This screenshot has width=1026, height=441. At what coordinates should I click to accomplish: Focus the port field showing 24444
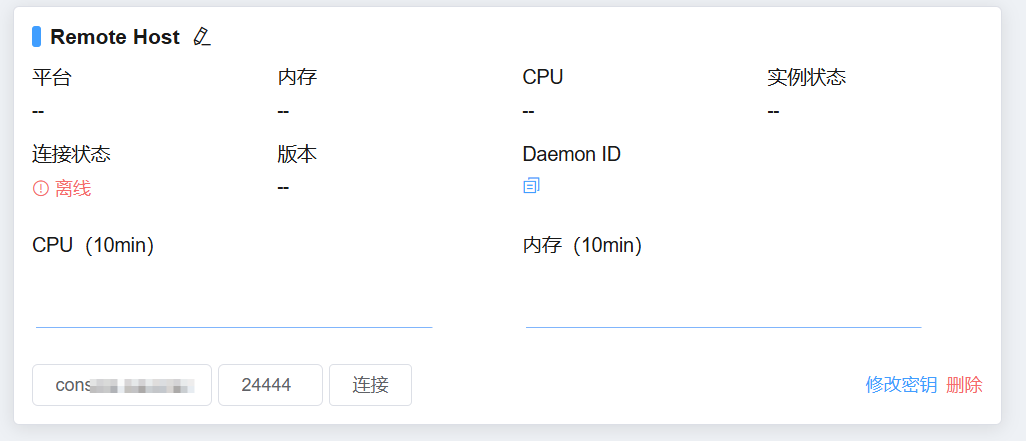270,385
